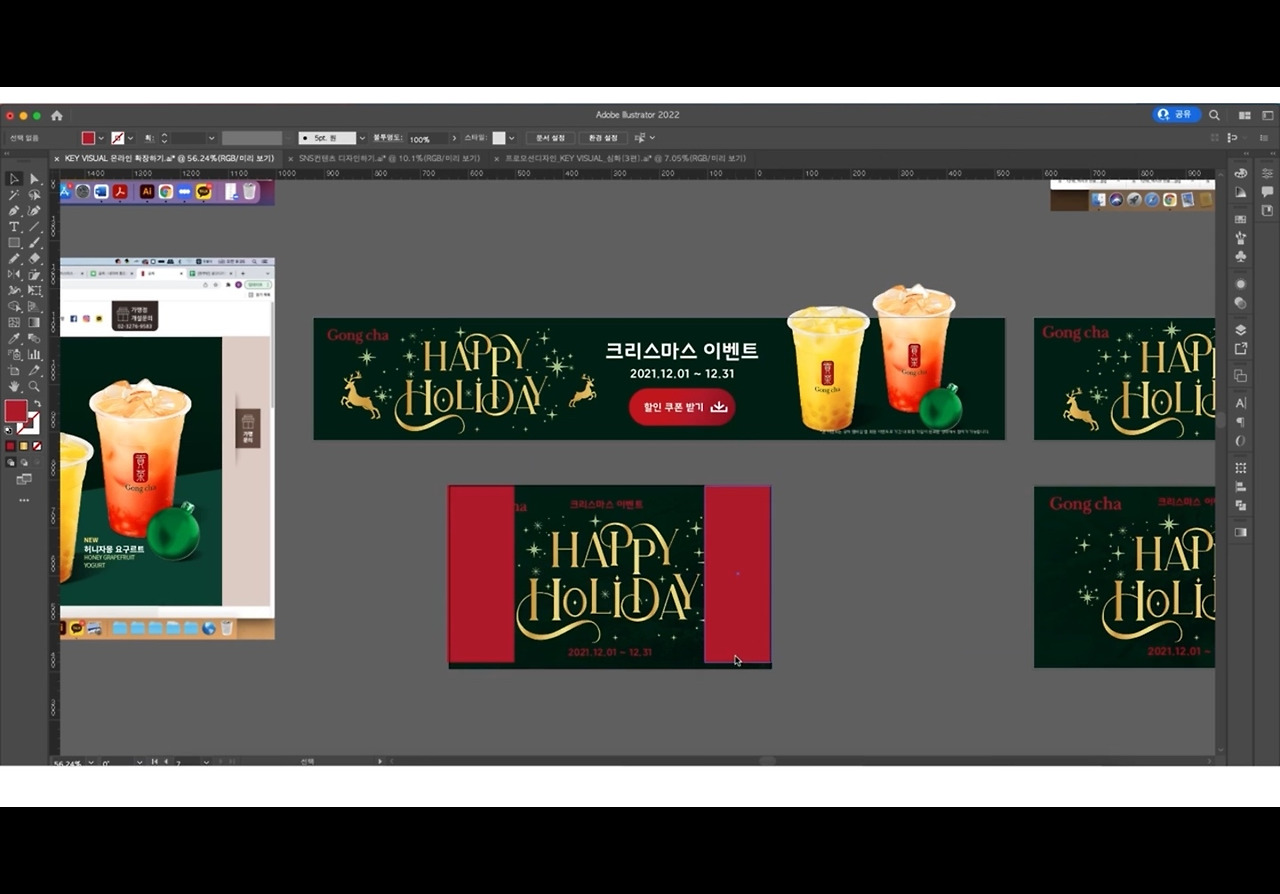Go to the previous artboard
The image size is (1280, 894).
pyautogui.click(x=166, y=762)
